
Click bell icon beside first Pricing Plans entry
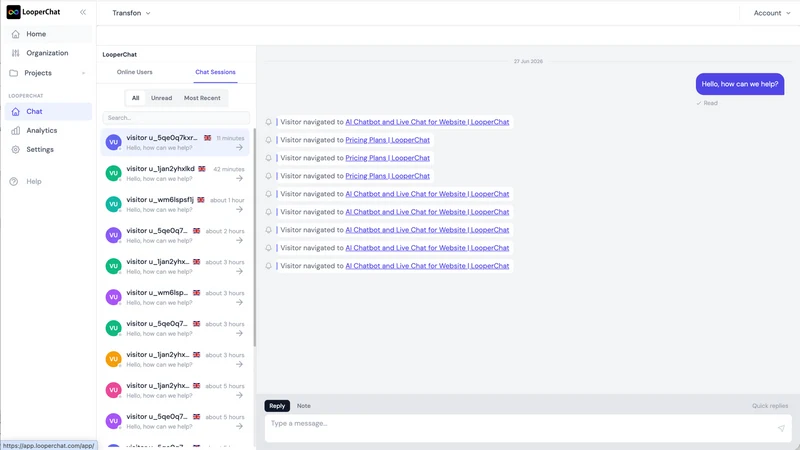click(x=268, y=140)
